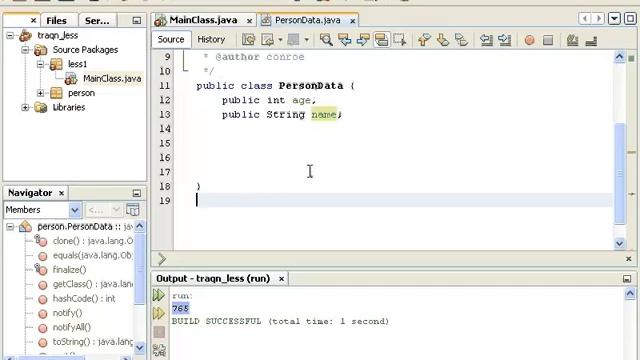Image resolution: width=640 pixels, height=360 pixels.
Task: Collapse the traqn_less project node
Action: coord(10,36)
